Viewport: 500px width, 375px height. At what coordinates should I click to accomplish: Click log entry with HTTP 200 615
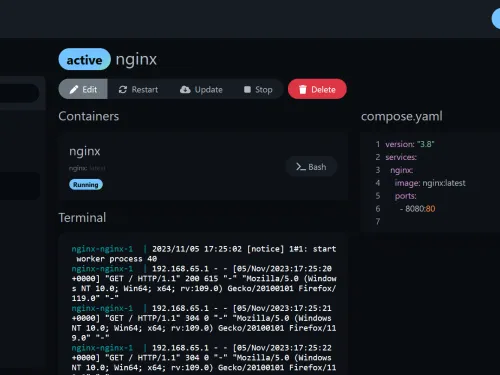204,283
